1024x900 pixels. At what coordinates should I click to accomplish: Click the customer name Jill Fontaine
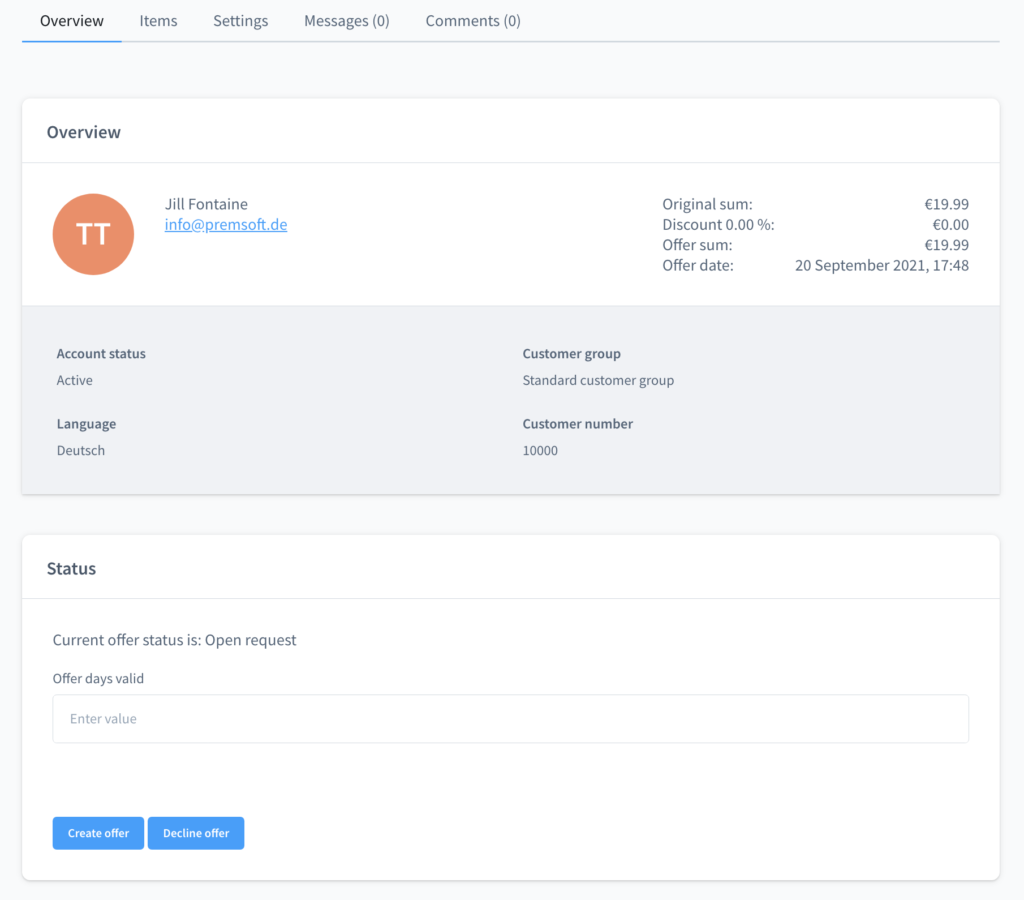pyautogui.click(x=206, y=204)
